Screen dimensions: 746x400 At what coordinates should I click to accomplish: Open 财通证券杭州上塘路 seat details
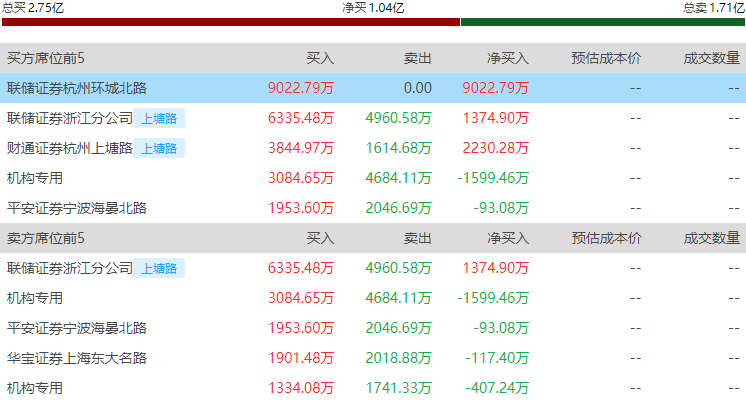(69, 148)
